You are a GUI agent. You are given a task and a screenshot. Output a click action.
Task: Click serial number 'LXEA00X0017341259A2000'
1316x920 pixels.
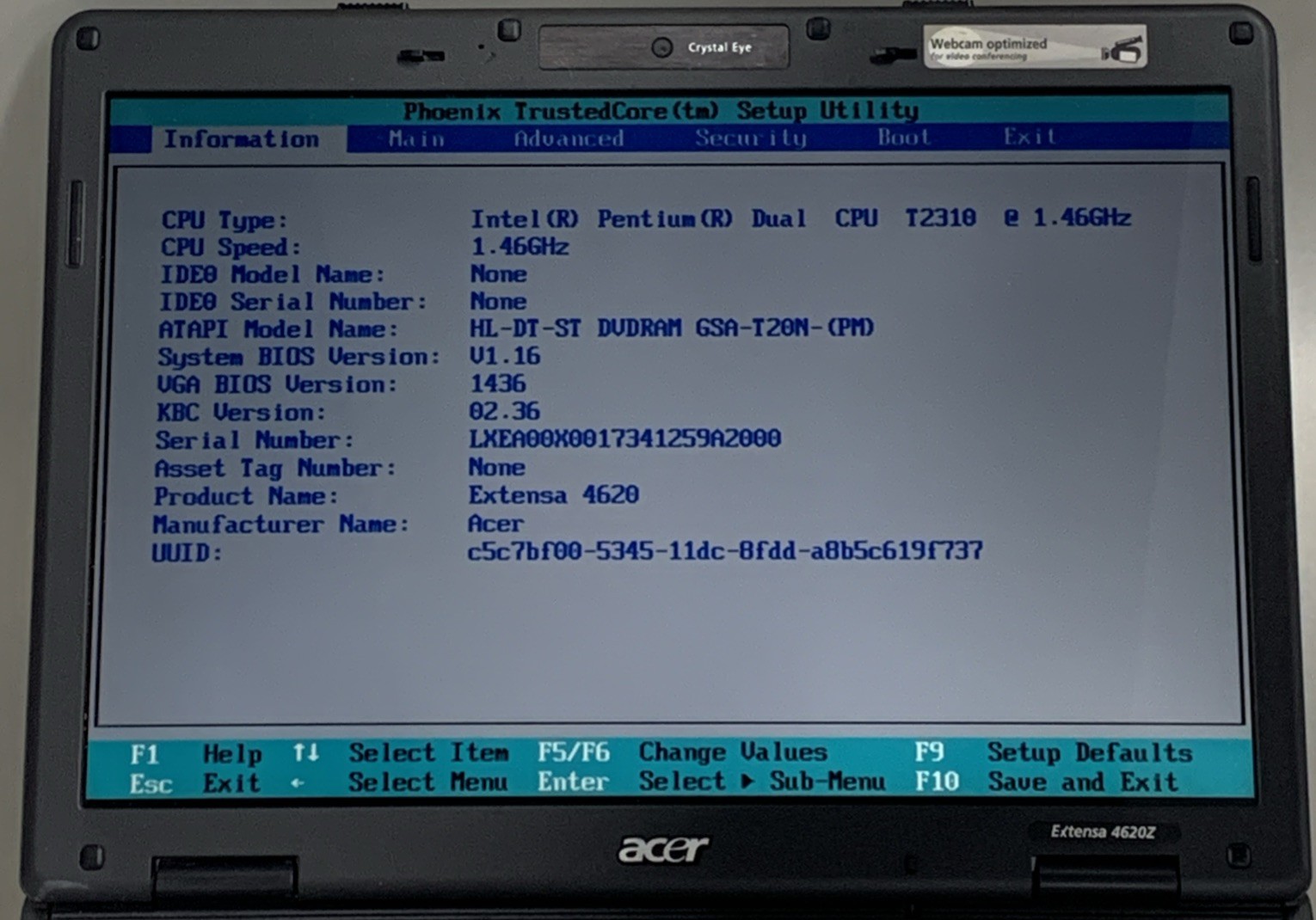pyautogui.click(x=624, y=439)
